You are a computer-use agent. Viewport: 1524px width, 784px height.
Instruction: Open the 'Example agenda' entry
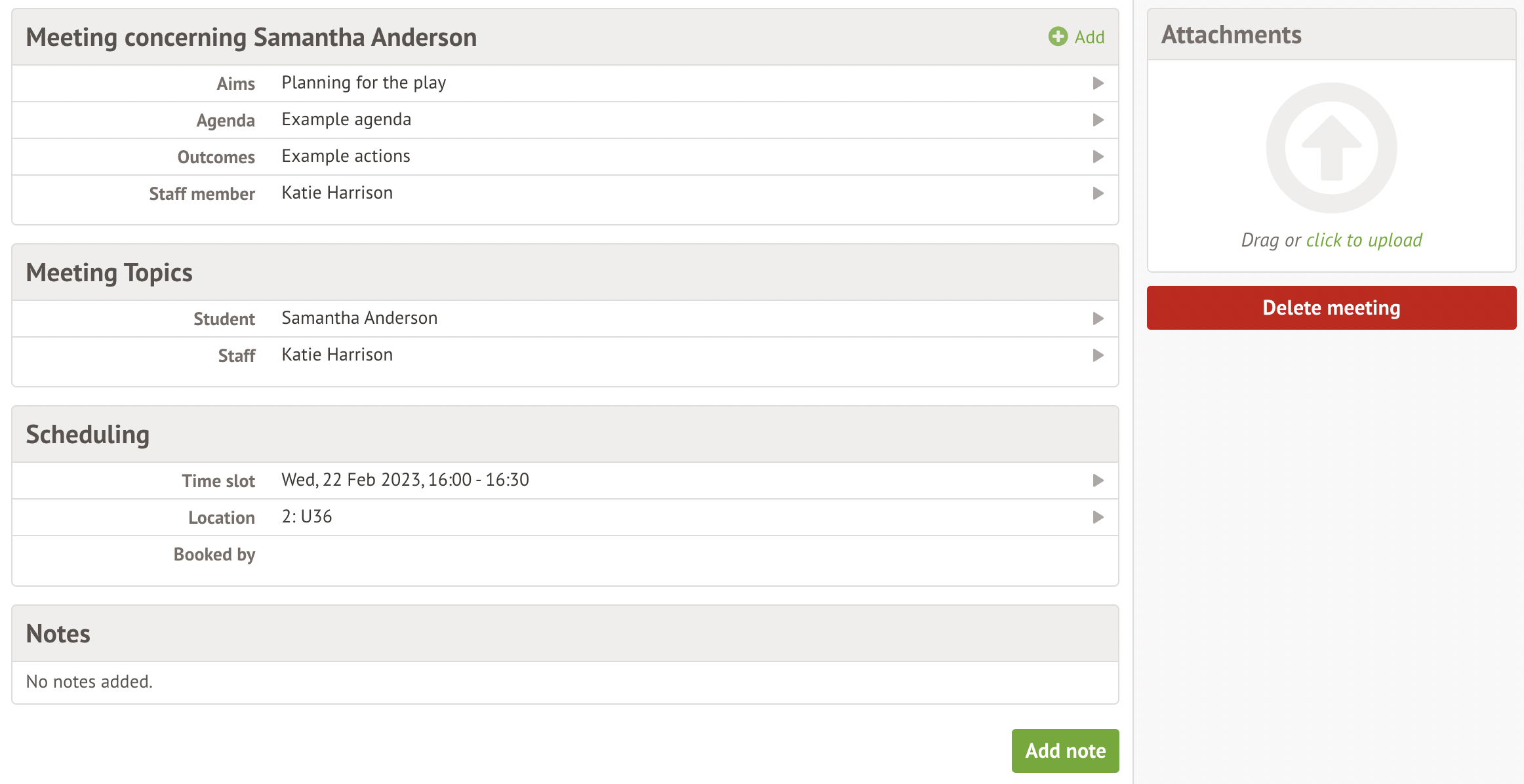click(346, 120)
